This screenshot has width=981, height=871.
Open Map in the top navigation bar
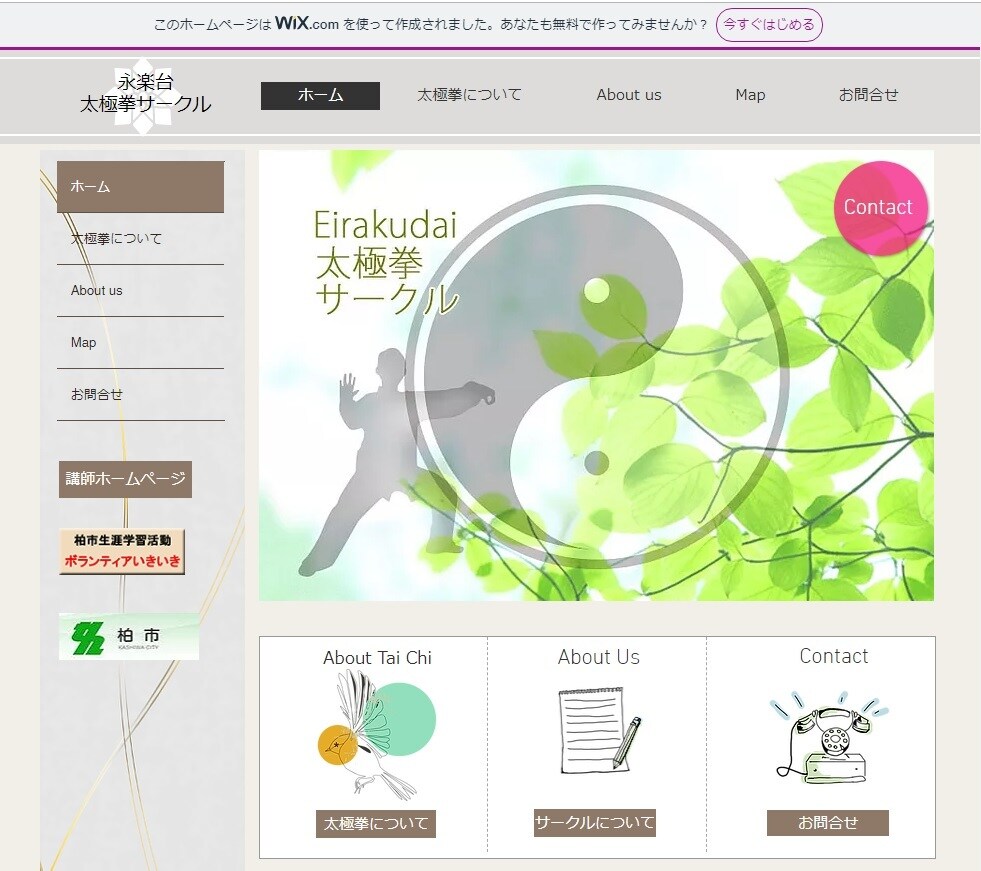[x=750, y=95]
